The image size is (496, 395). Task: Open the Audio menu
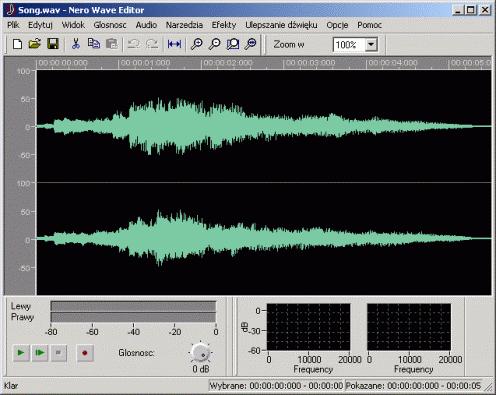(x=146, y=25)
